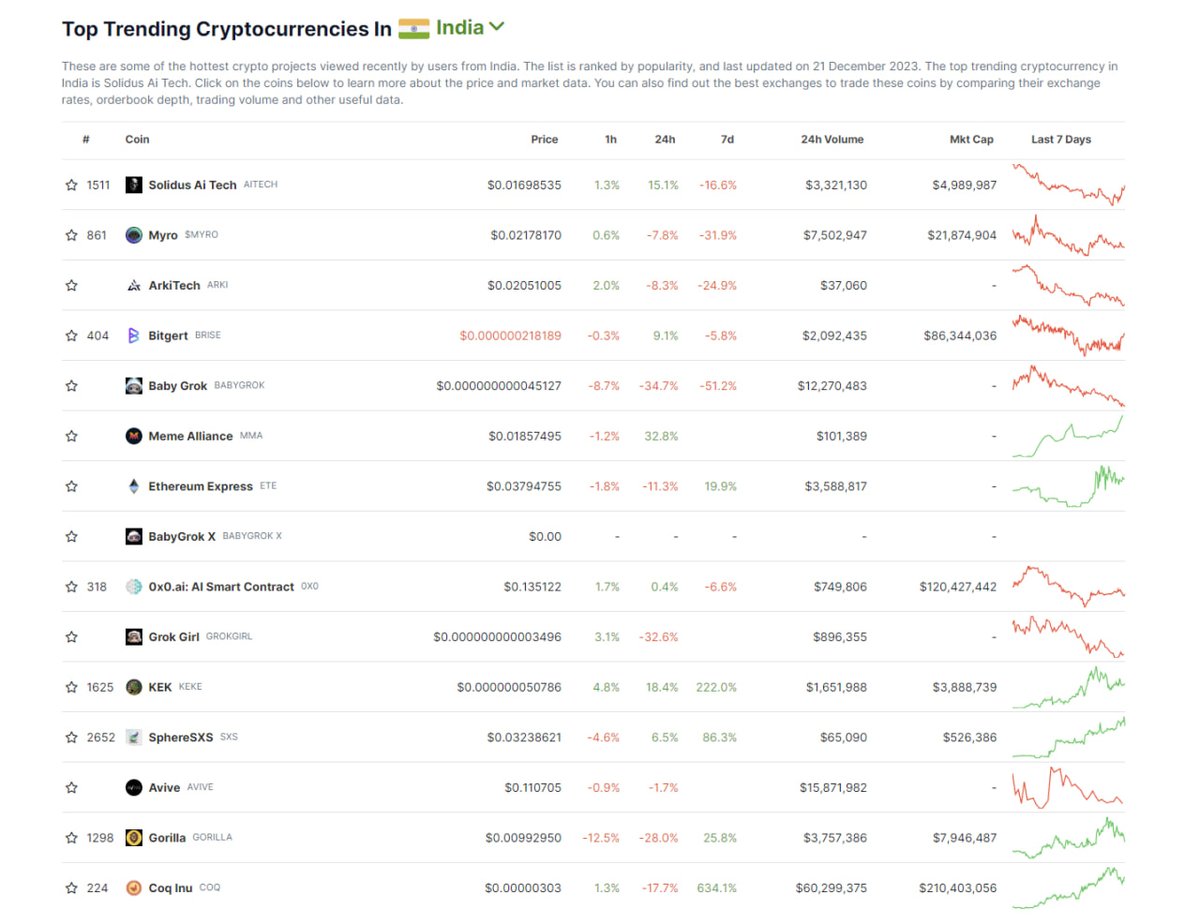Click the BabyGrok X coin logo
The width and height of the screenshot is (1200, 924).
point(134,536)
